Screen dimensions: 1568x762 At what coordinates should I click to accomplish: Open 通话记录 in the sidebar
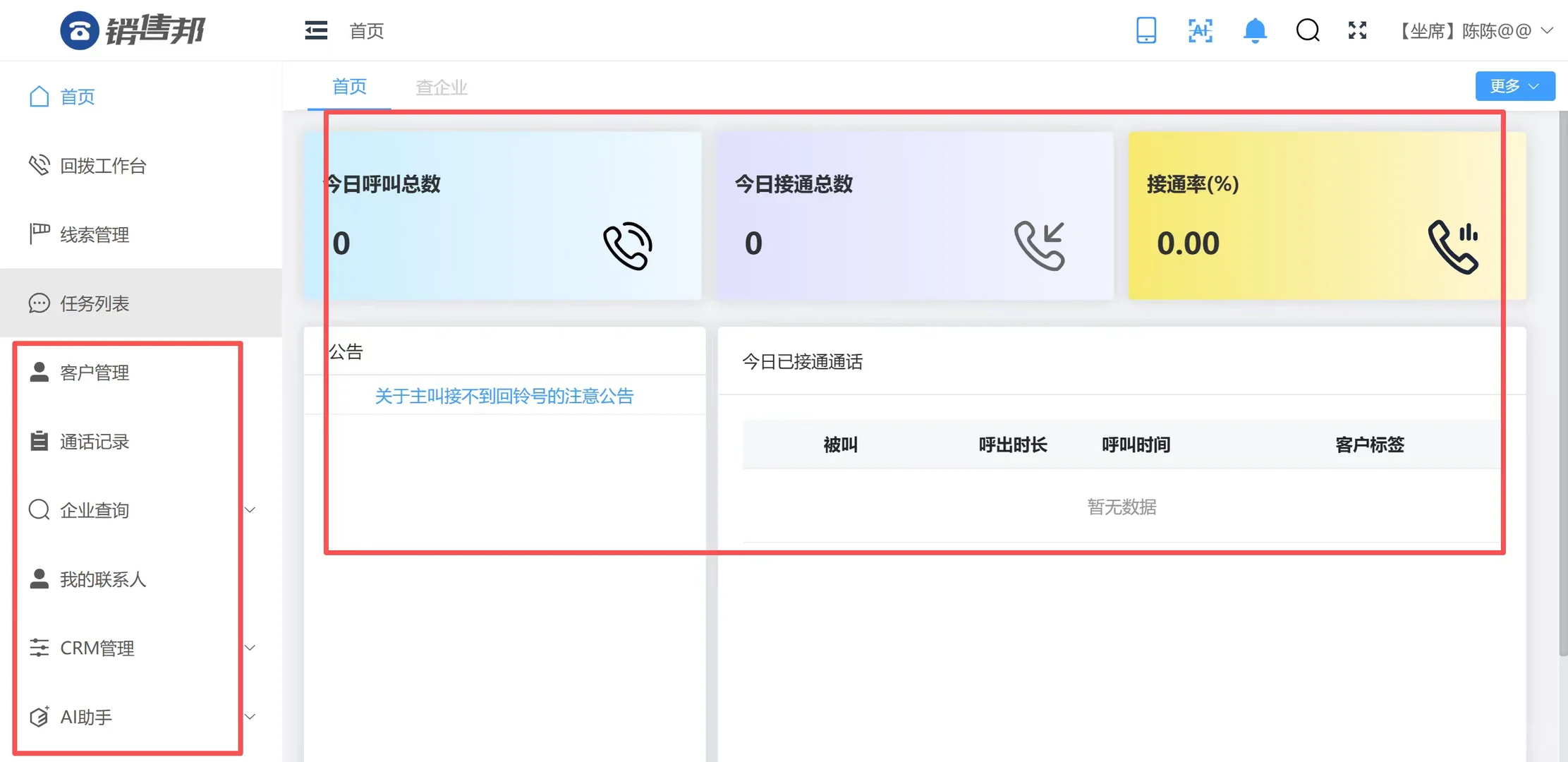(95, 442)
